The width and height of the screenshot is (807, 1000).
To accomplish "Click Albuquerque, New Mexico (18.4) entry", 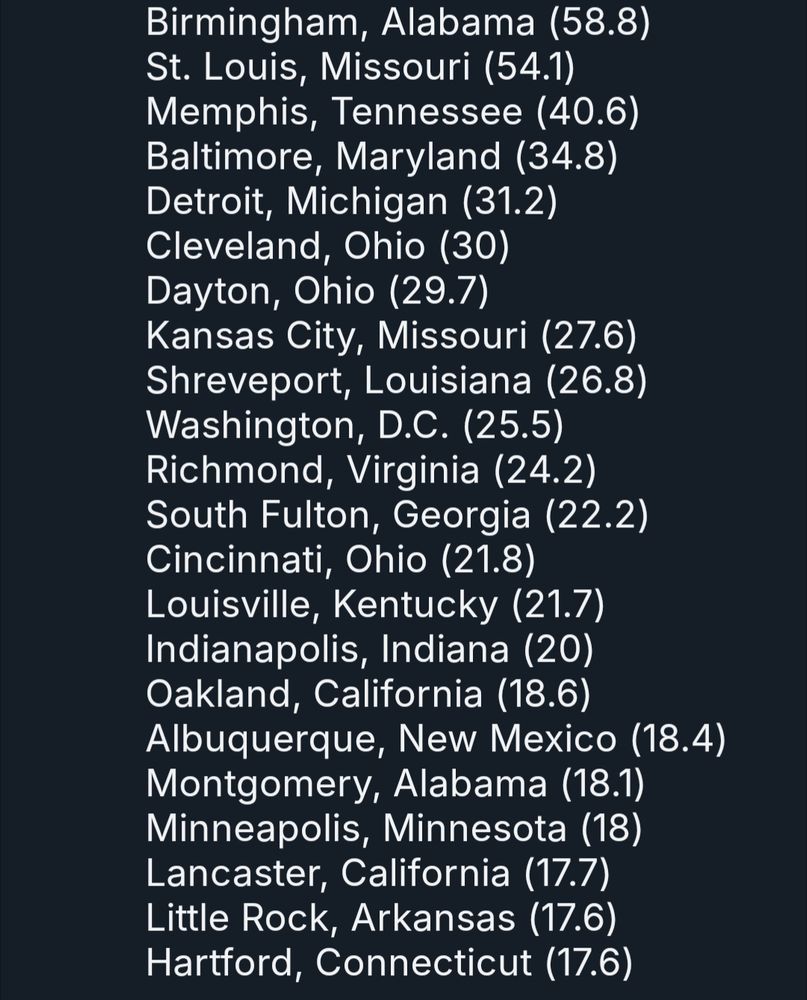I will (x=436, y=739).
